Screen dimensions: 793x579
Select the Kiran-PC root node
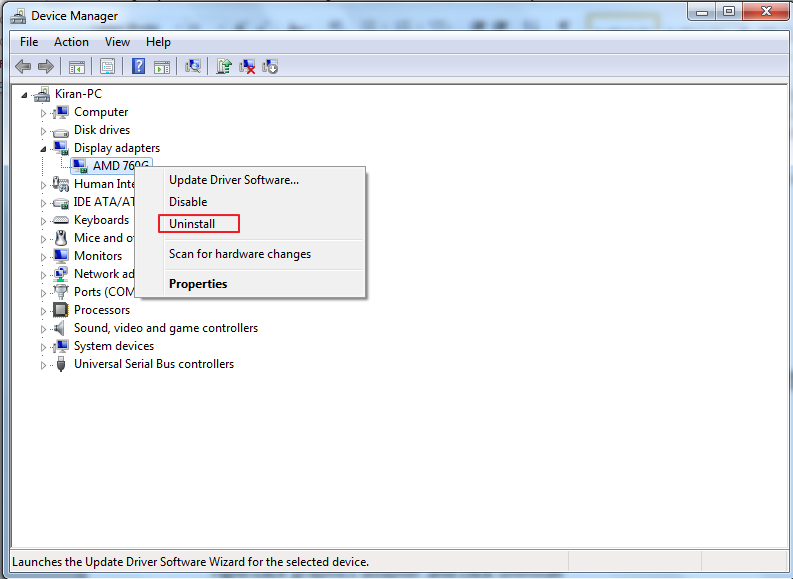(x=78, y=94)
